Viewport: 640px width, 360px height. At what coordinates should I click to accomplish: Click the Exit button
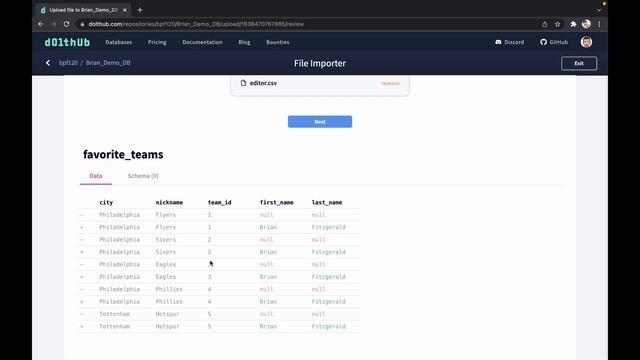point(579,63)
